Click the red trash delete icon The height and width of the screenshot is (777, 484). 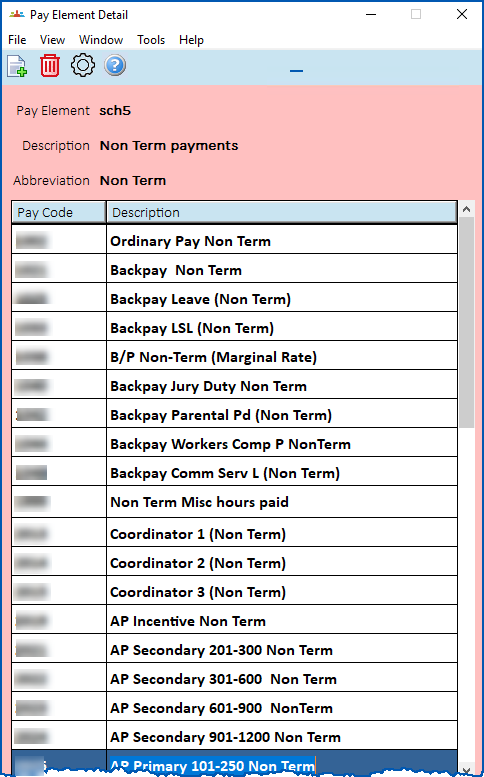click(50, 66)
